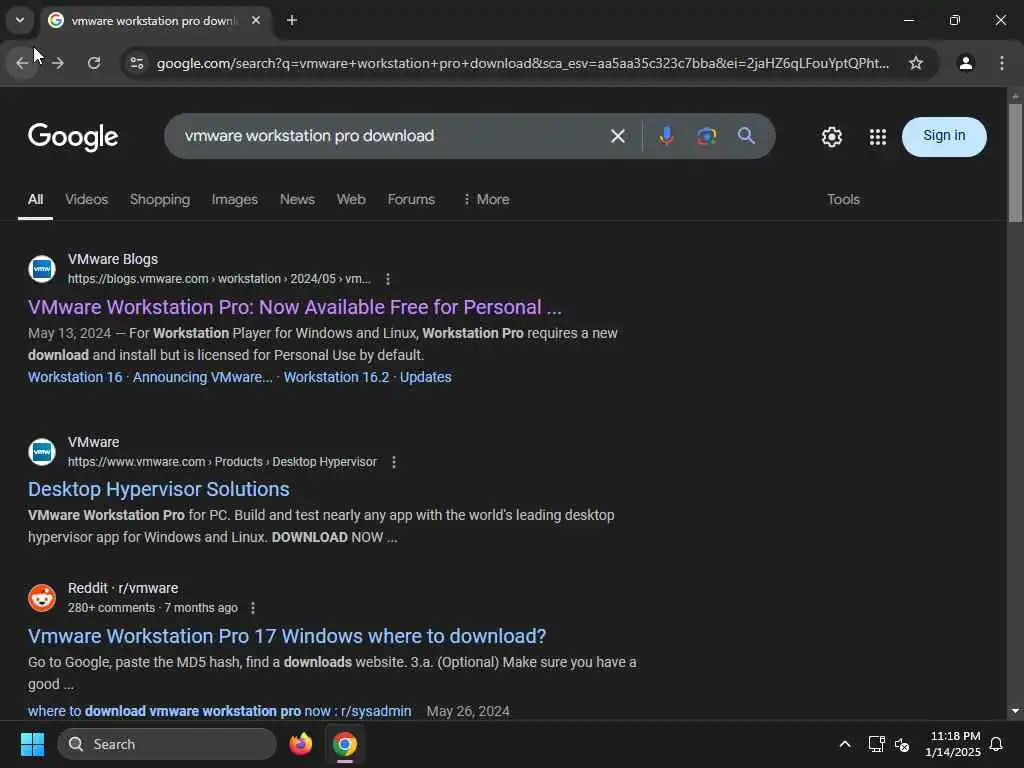The image size is (1024, 768).
Task: Reload the current page
Action: (x=94, y=63)
